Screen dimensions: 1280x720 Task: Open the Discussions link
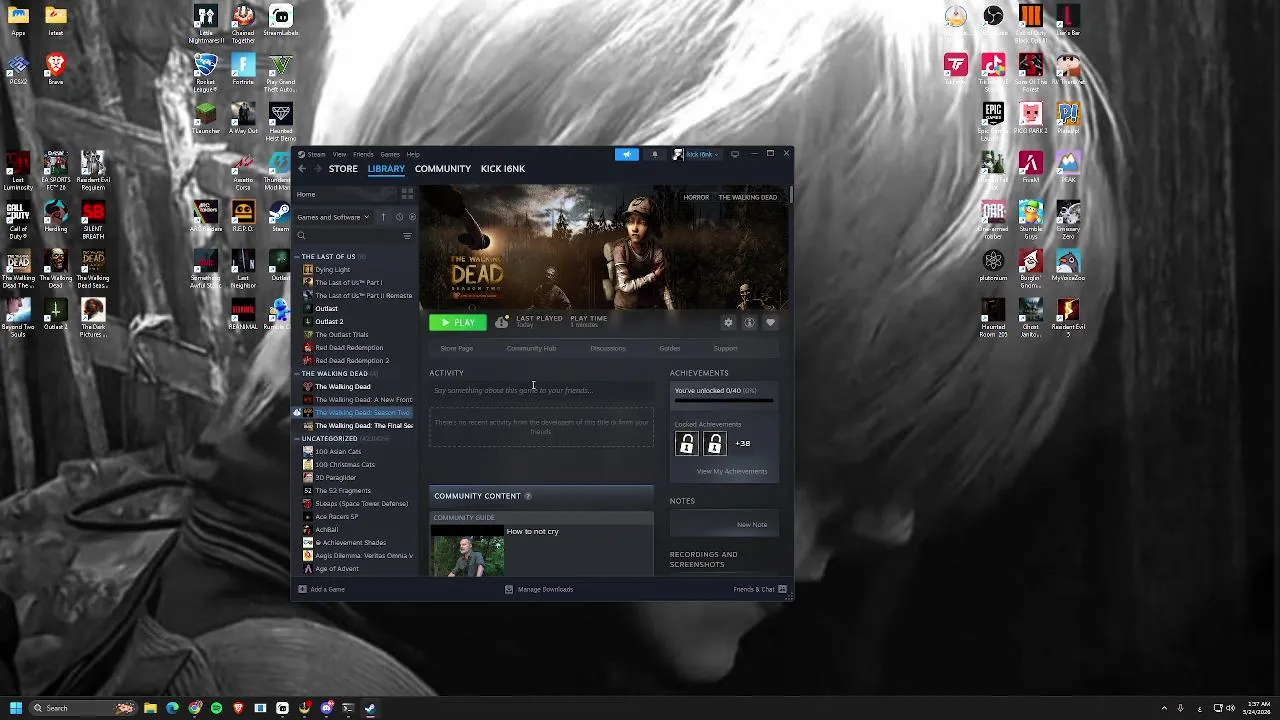(x=608, y=349)
